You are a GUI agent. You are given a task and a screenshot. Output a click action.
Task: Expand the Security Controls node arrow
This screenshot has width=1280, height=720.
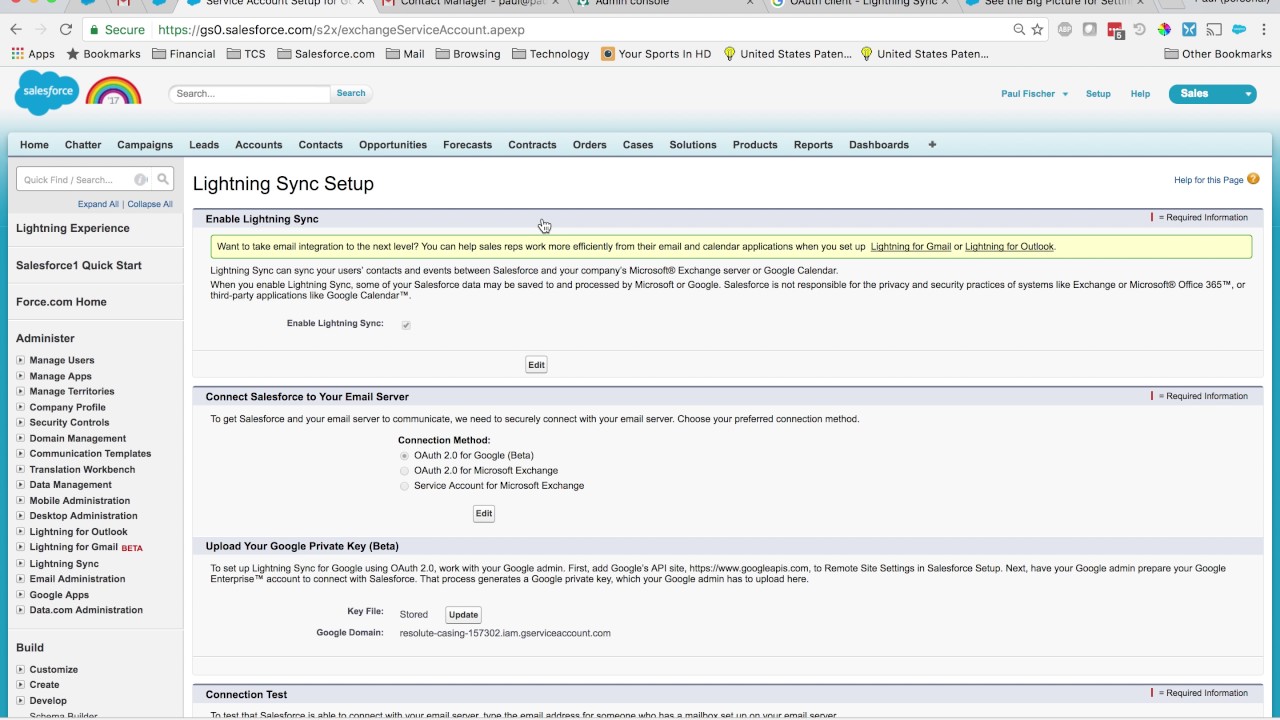point(20,422)
